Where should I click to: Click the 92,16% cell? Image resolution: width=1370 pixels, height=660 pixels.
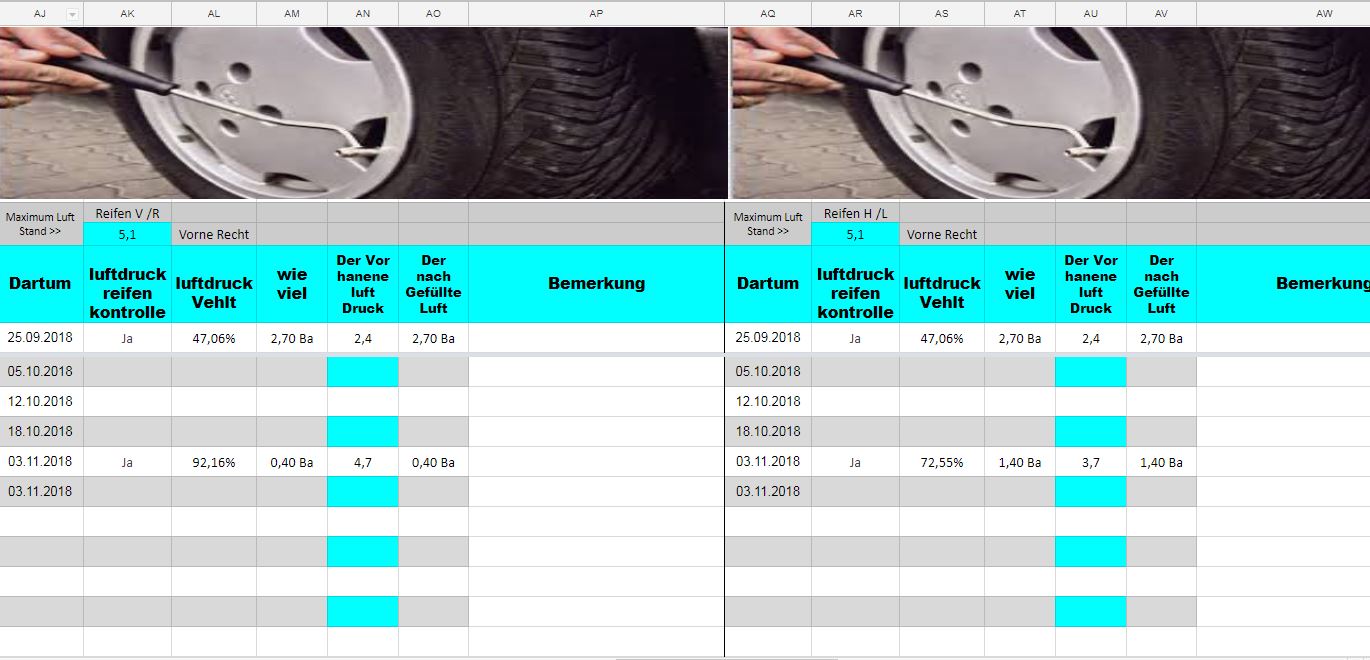214,462
